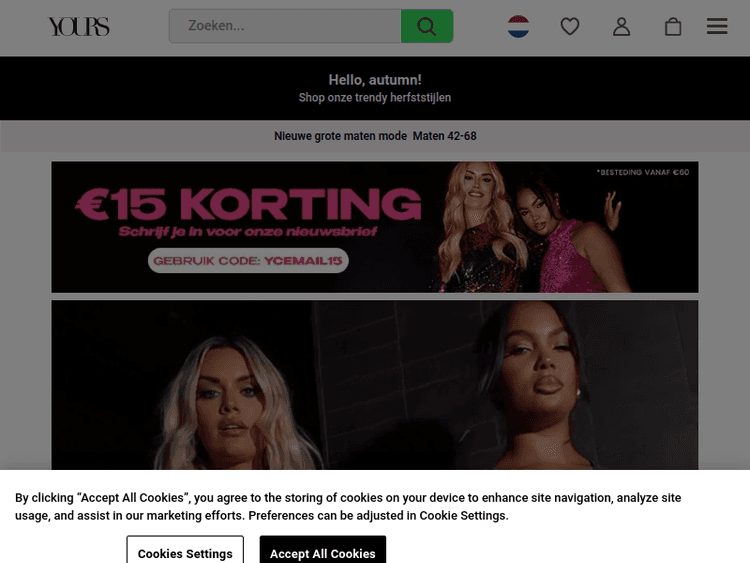Click the Gebruik code YCEMAIL15 pill
The height and width of the screenshot is (563, 750).
point(248,261)
